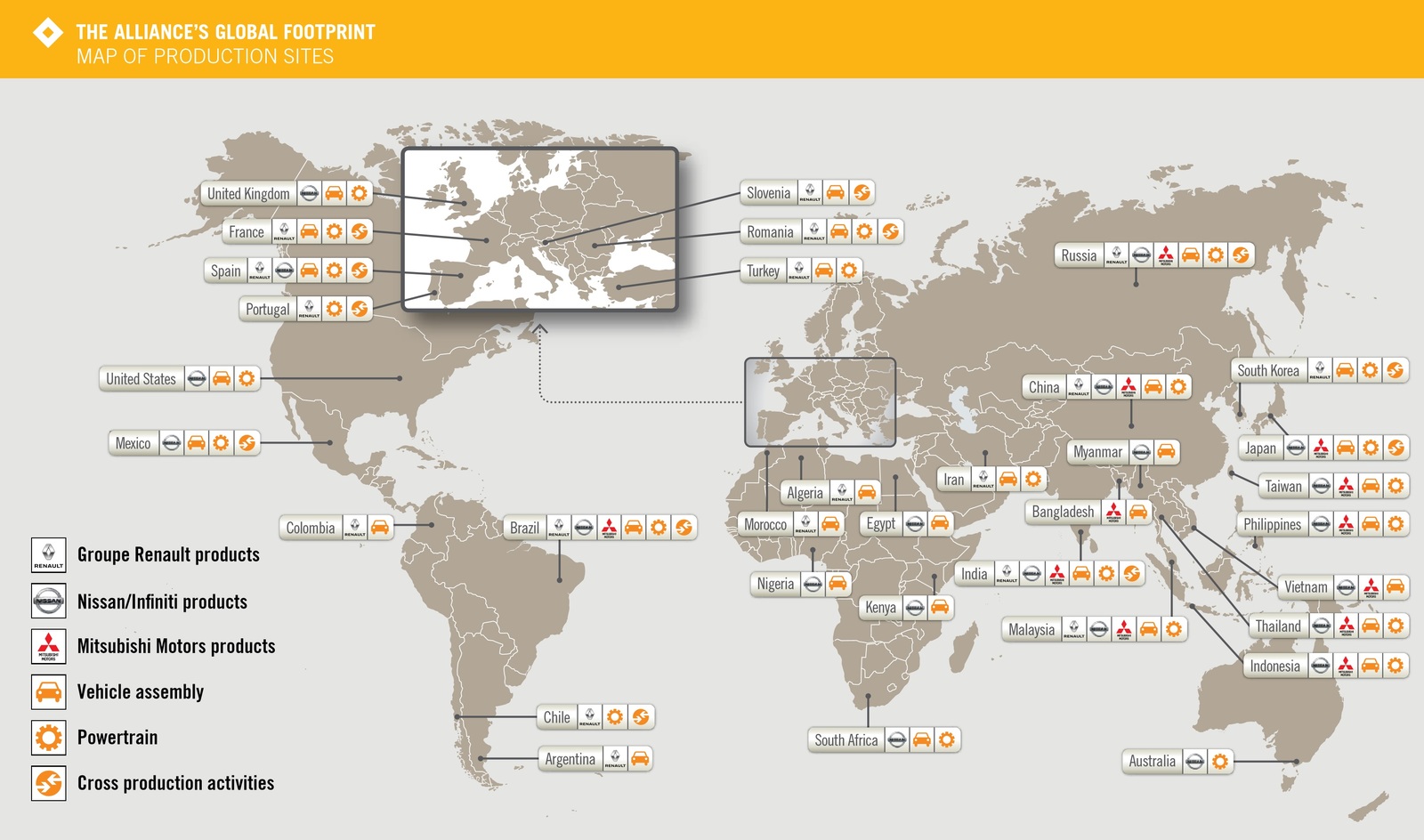Image resolution: width=1424 pixels, height=840 pixels.
Task: Click the powertrain gear icon for South Africa
Action: tap(947, 739)
